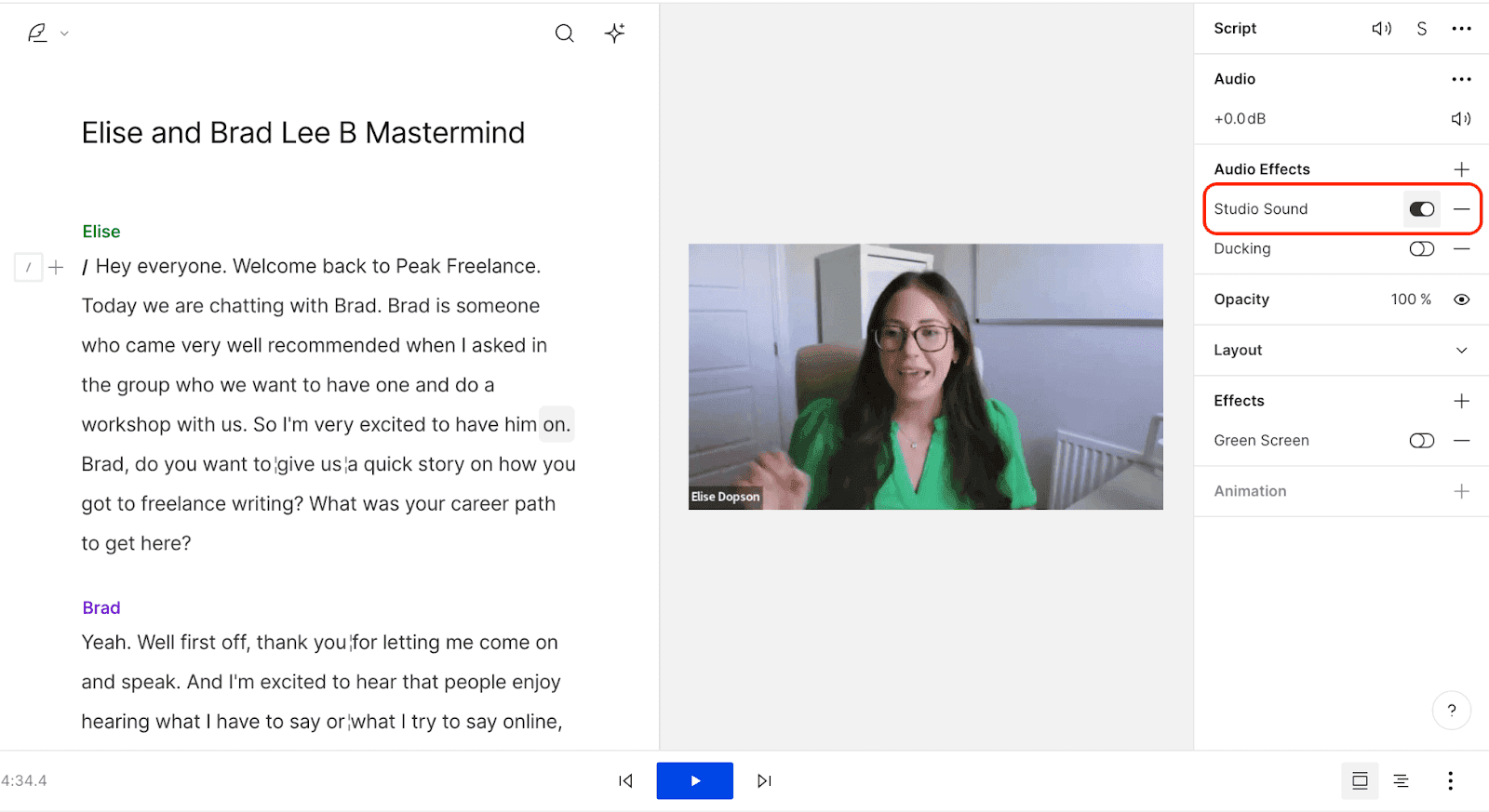
Task: Remove the Studio Sound effect
Action: 1461,209
